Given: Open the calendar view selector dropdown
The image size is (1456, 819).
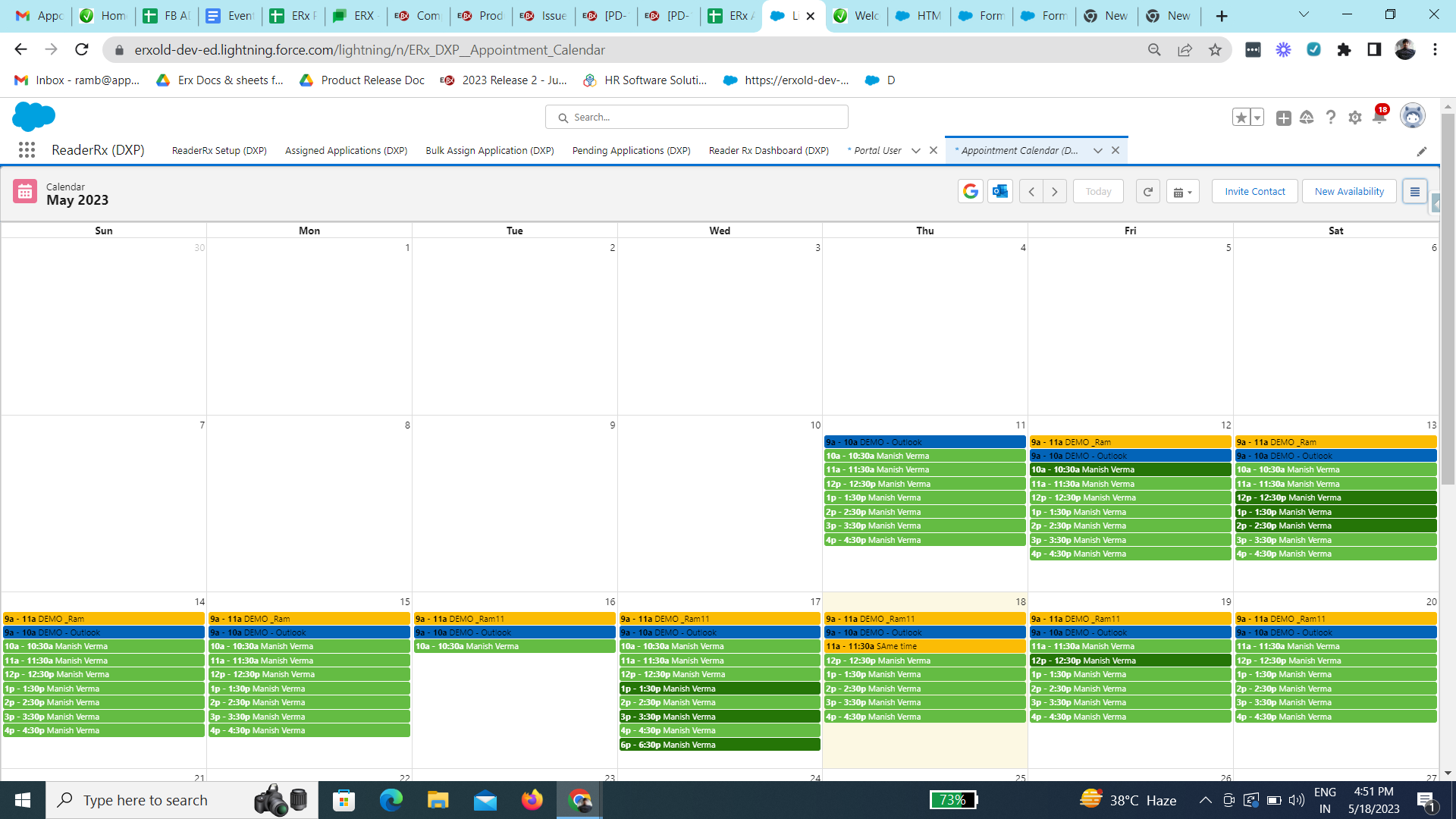Looking at the screenshot, I should pos(1182,192).
